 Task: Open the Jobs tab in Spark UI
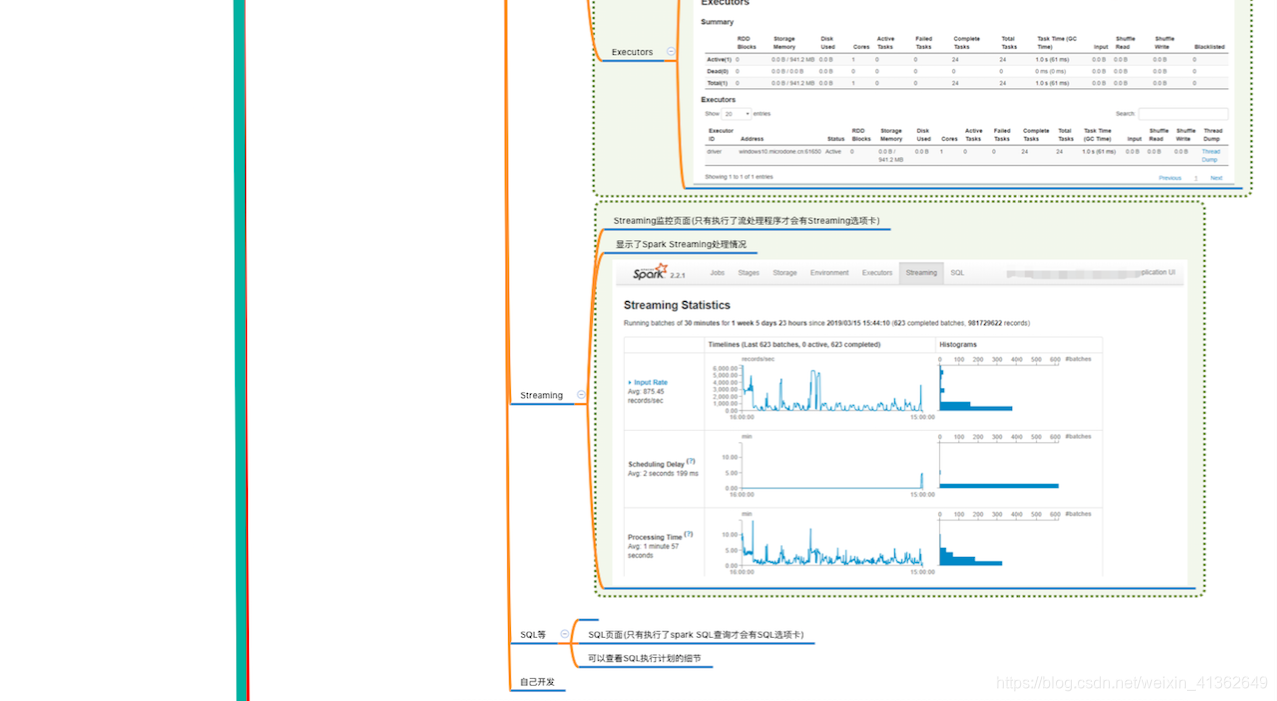click(x=717, y=273)
